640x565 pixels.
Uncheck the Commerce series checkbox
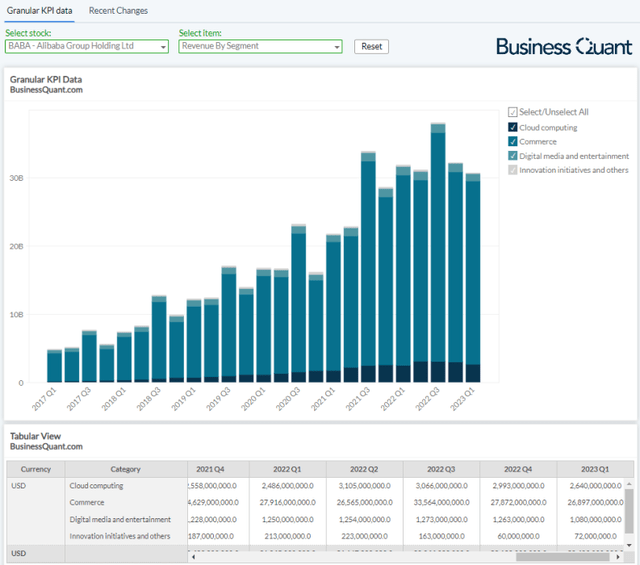coord(513,141)
